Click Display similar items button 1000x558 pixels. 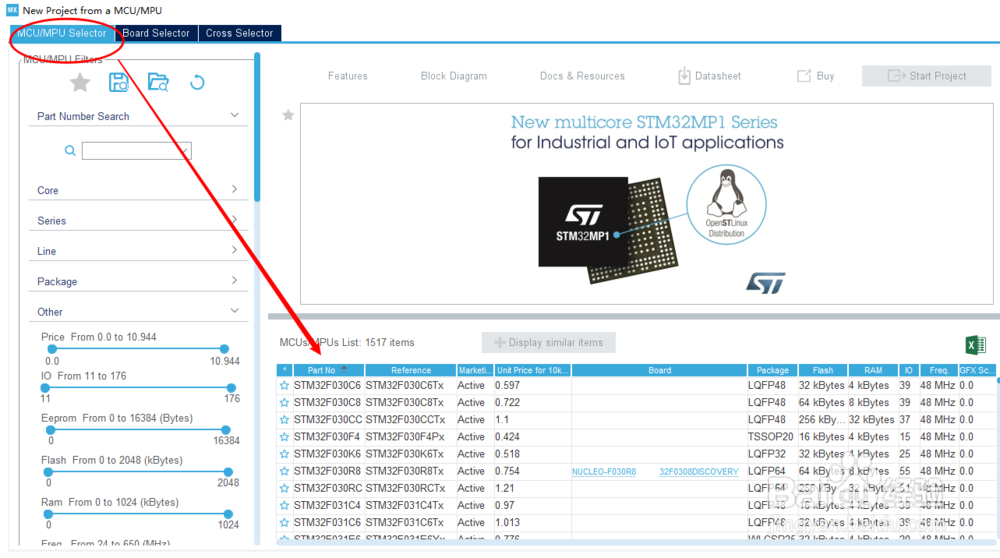click(x=548, y=342)
